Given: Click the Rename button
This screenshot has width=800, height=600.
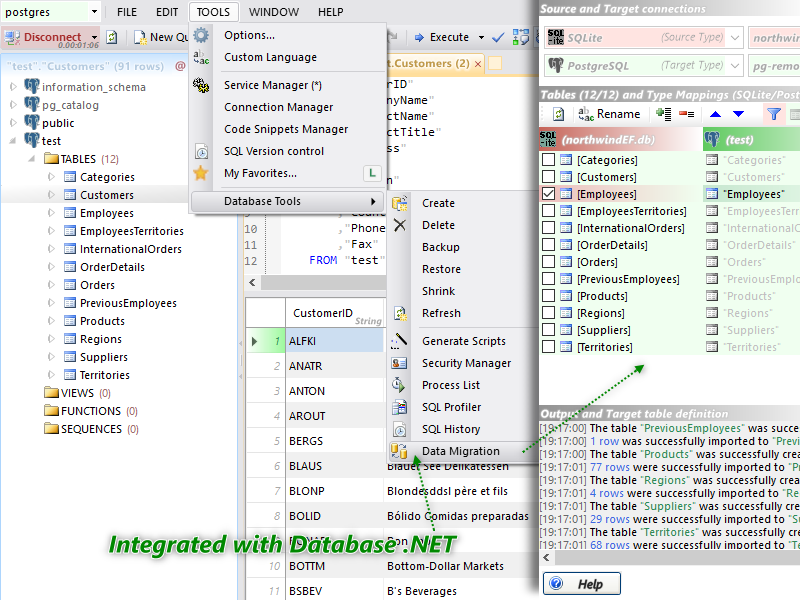Looking at the screenshot, I should pyautogui.click(x=609, y=114).
